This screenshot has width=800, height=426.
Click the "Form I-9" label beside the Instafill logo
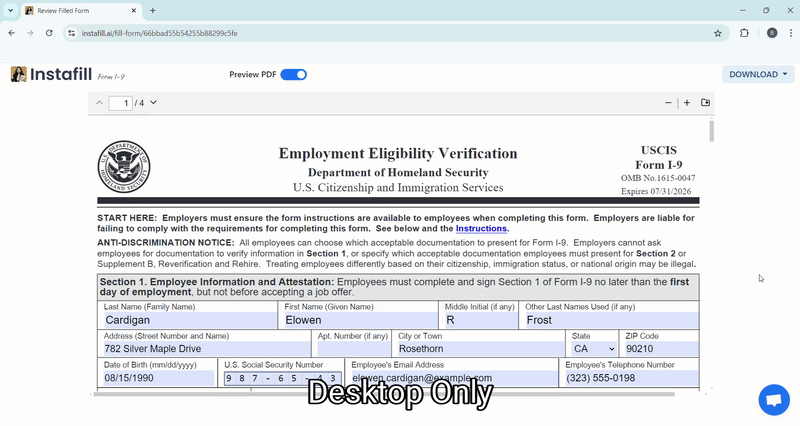111,77
